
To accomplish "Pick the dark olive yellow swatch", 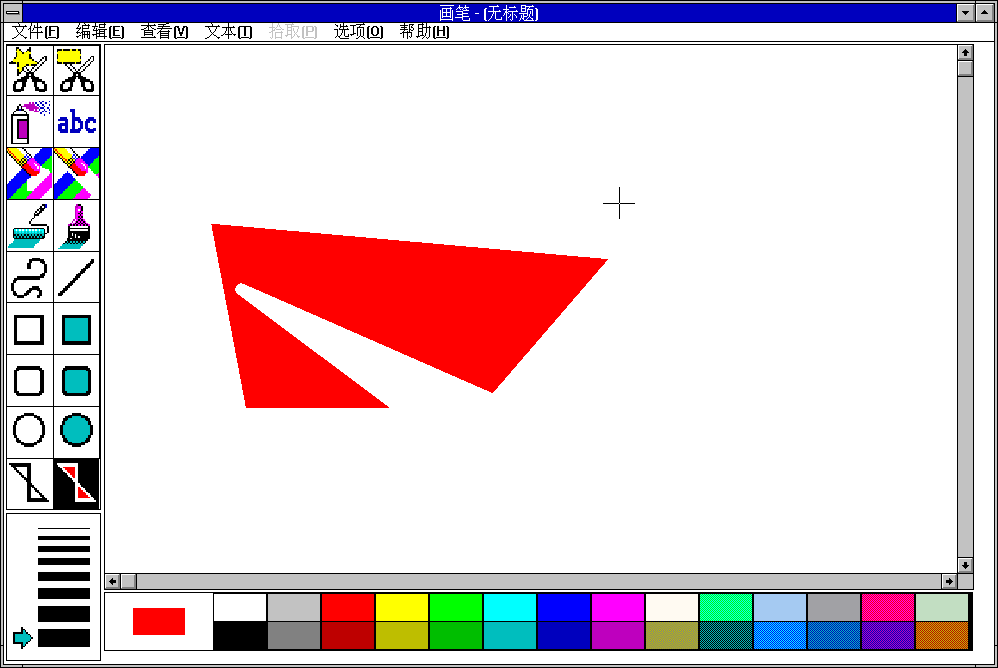I will tap(402, 636).
